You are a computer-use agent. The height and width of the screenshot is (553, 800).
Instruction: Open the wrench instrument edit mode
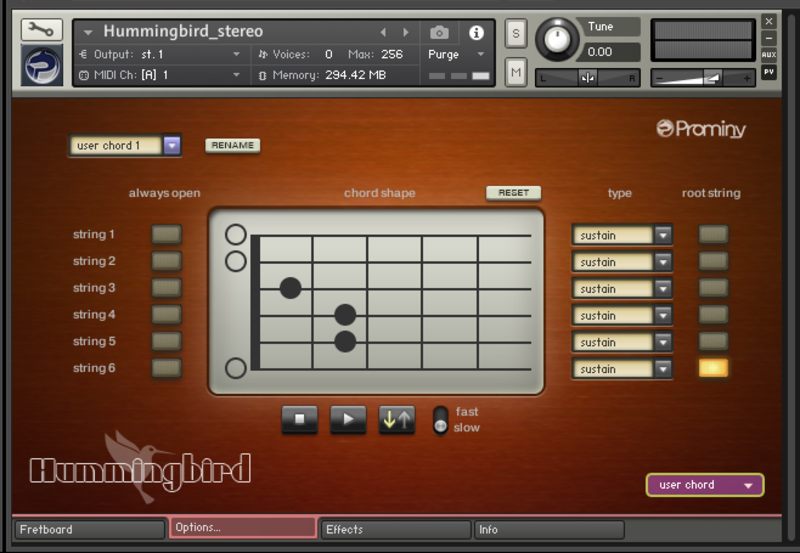[41, 30]
